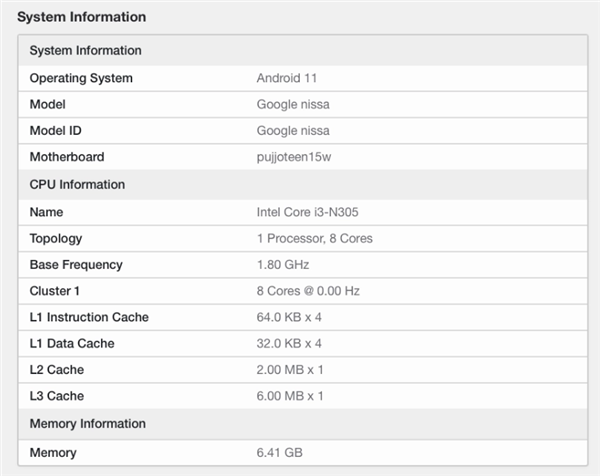
Task: Select the Android 11 value text
Action: (287, 78)
